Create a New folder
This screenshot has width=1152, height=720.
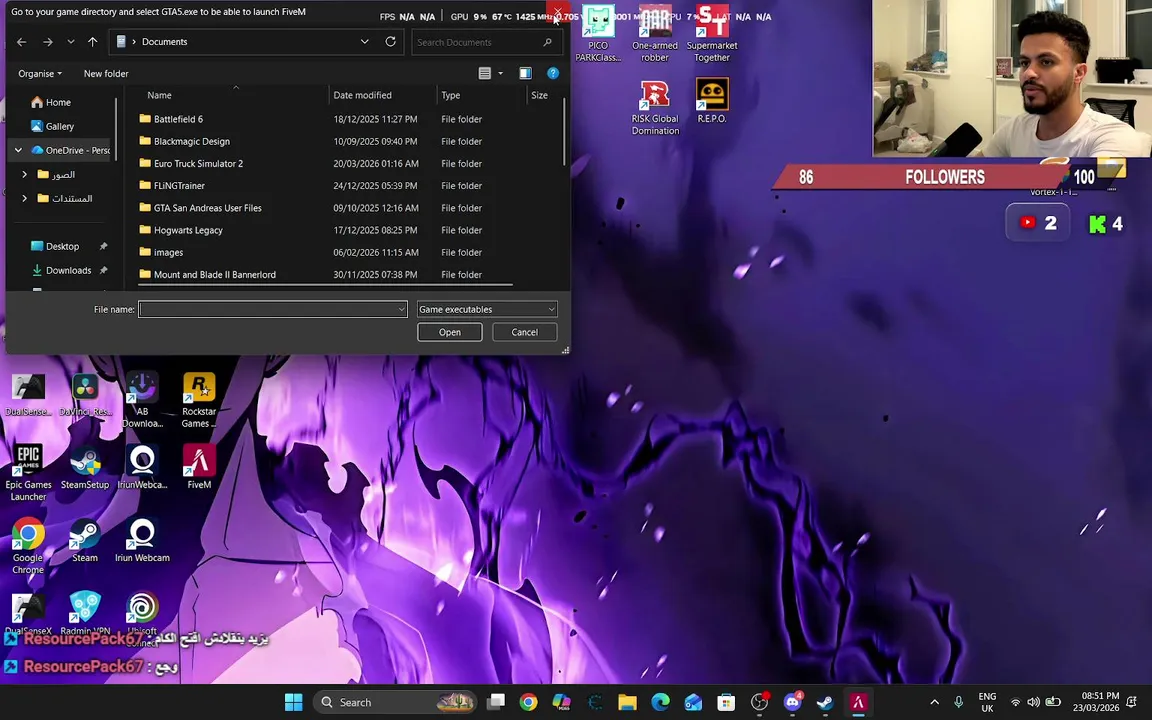(x=106, y=73)
